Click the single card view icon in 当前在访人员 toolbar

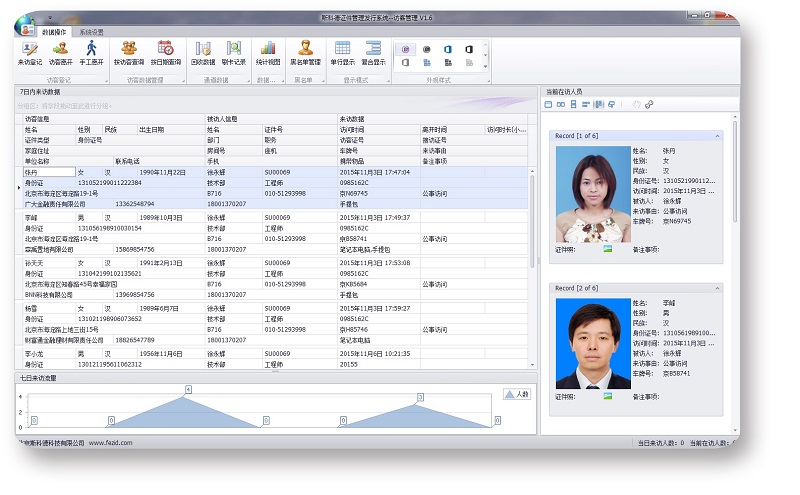(548, 104)
